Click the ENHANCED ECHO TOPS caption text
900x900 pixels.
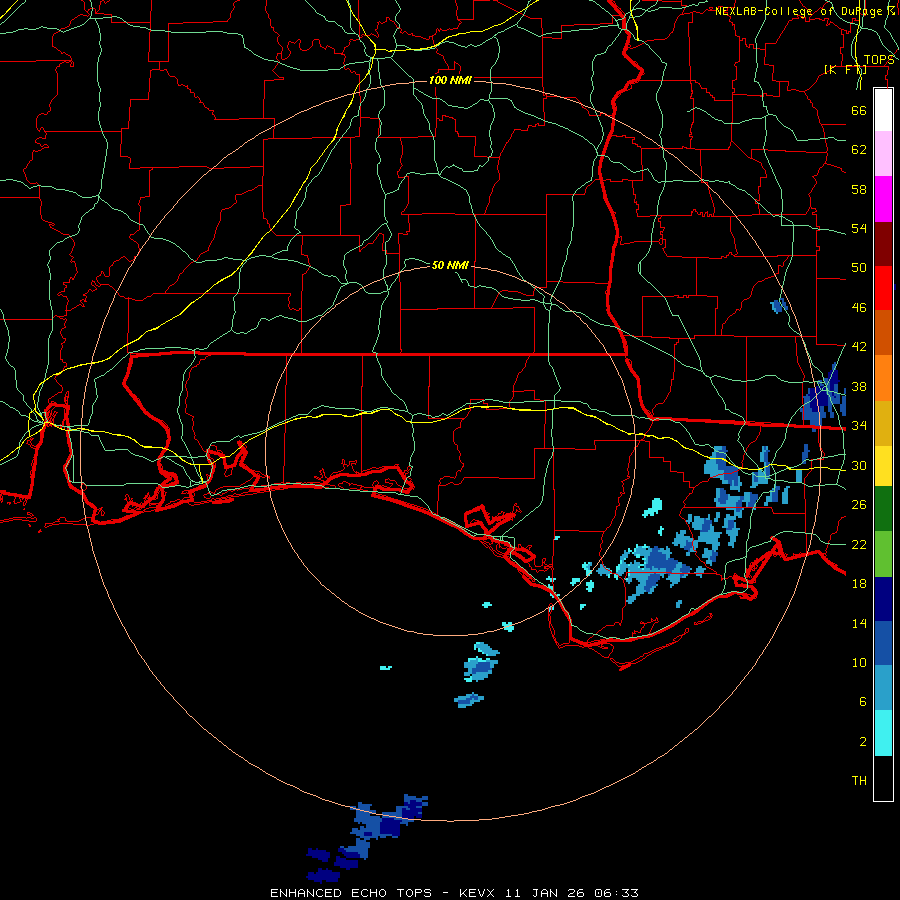coord(351,893)
